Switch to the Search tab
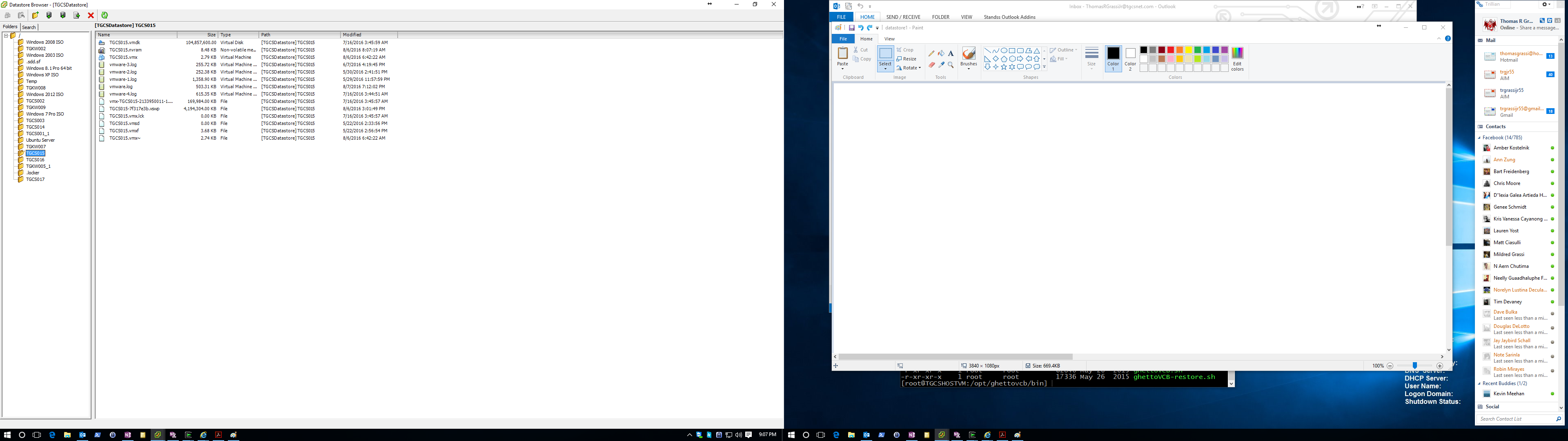The height and width of the screenshot is (441, 1568). [29, 27]
